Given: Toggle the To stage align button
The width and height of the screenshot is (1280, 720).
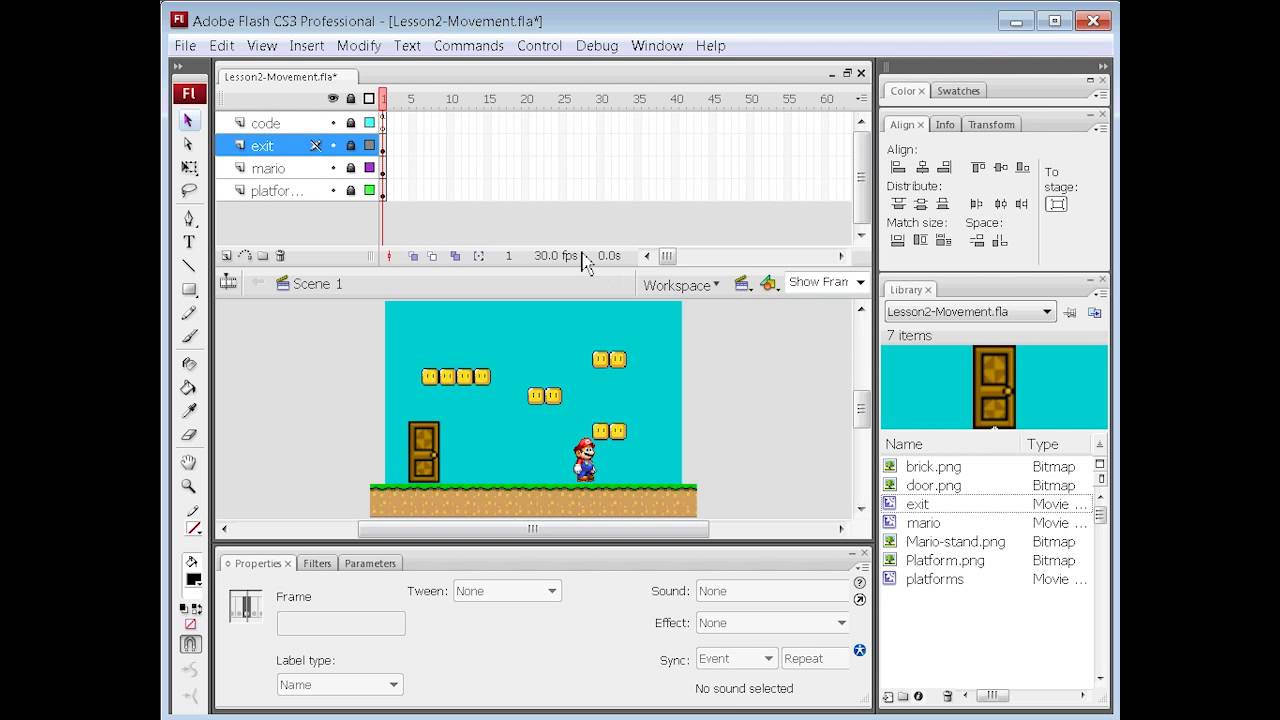Looking at the screenshot, I should [1056, 204].
